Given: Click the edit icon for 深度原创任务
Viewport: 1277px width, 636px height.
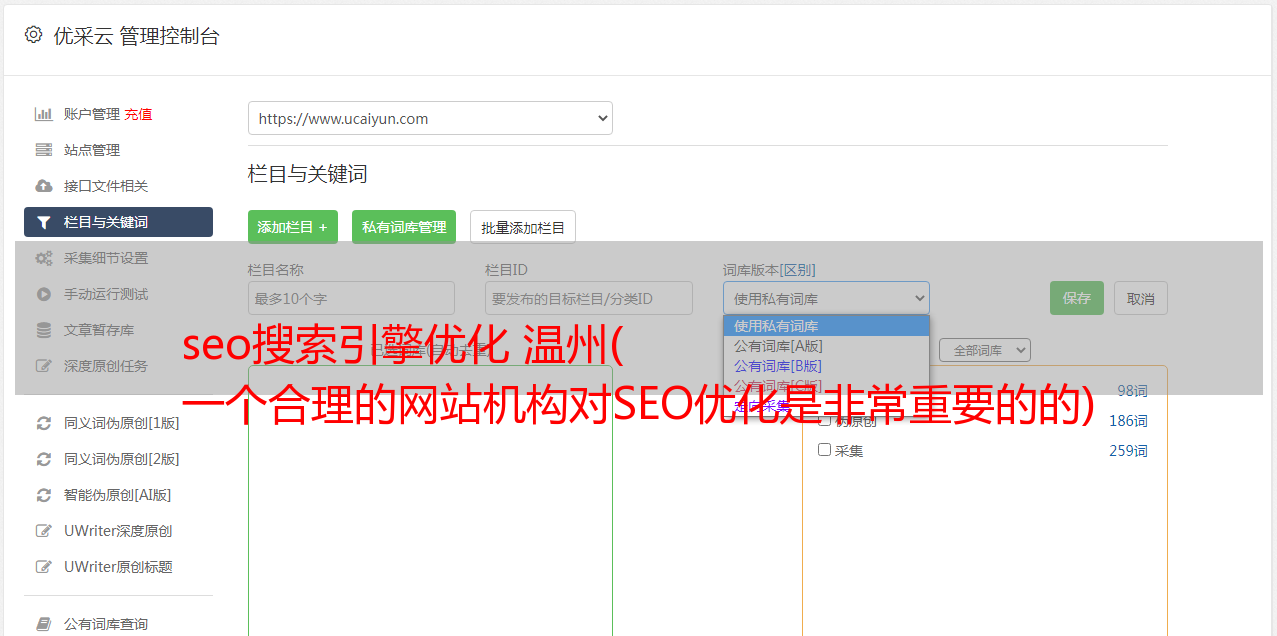Looking at the screenshot, I should point(43,366).
